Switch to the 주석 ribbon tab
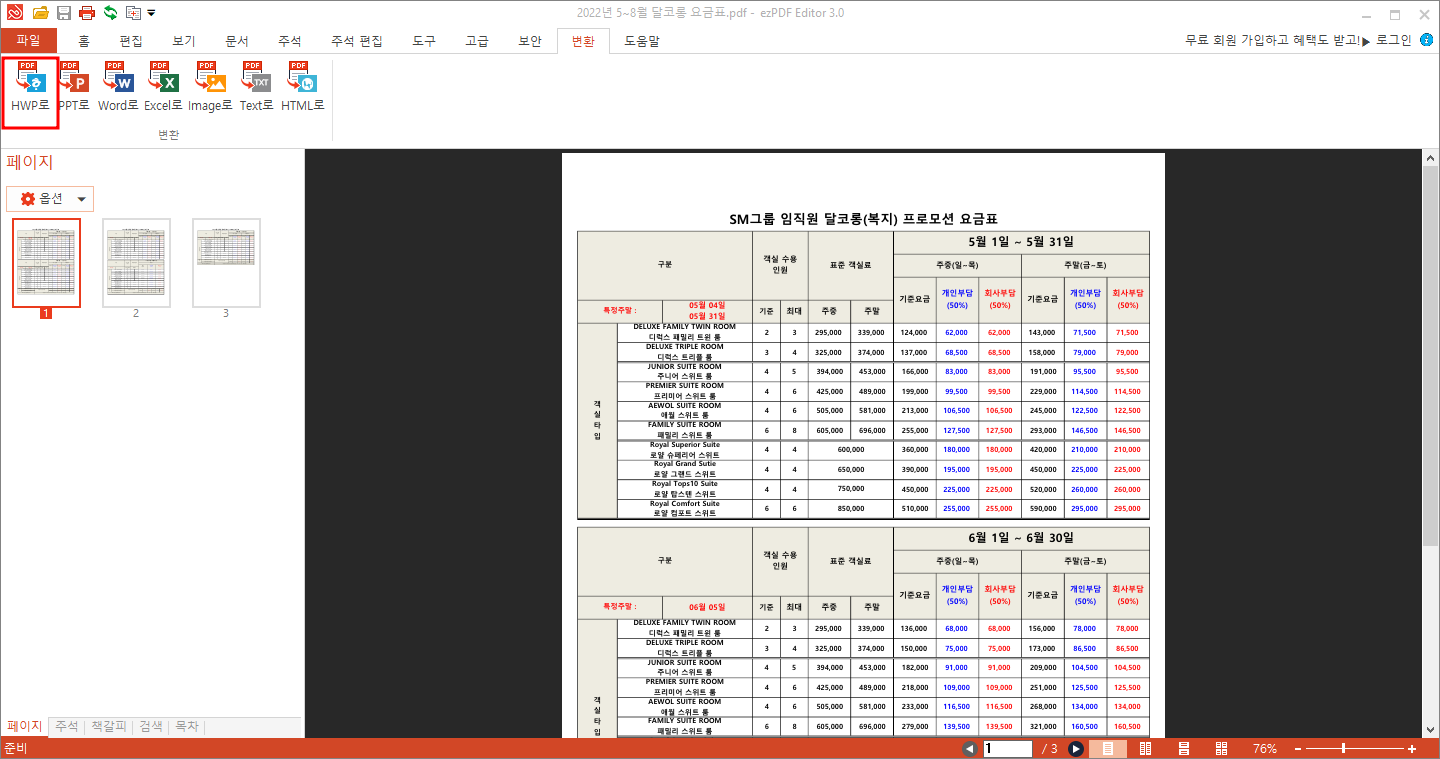The width and height of the screenshot is (1440, 759). (290, 41)
